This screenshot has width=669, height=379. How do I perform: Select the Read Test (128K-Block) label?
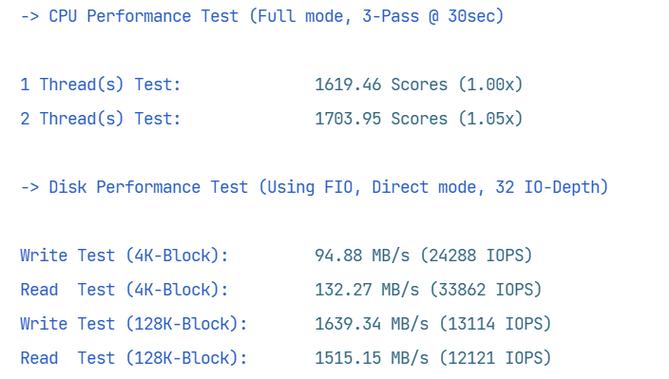coord(134,358)
